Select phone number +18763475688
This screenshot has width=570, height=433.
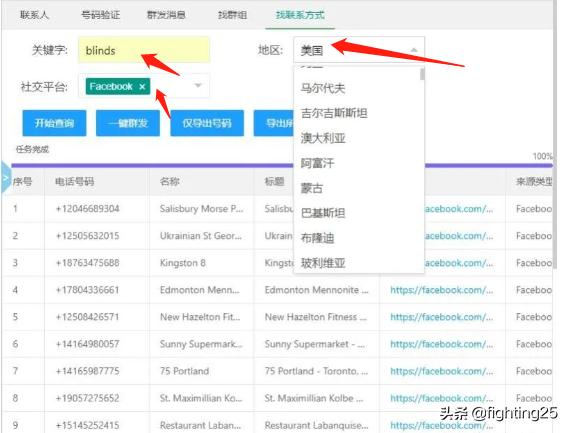click(x=87, y=263)
